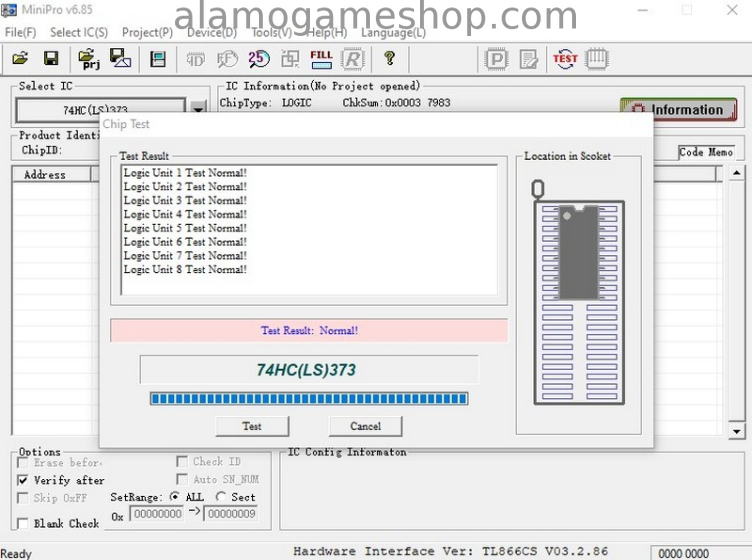752x560 pixels.
Task: Select the Sect range radio button
Action: [220, 497]
